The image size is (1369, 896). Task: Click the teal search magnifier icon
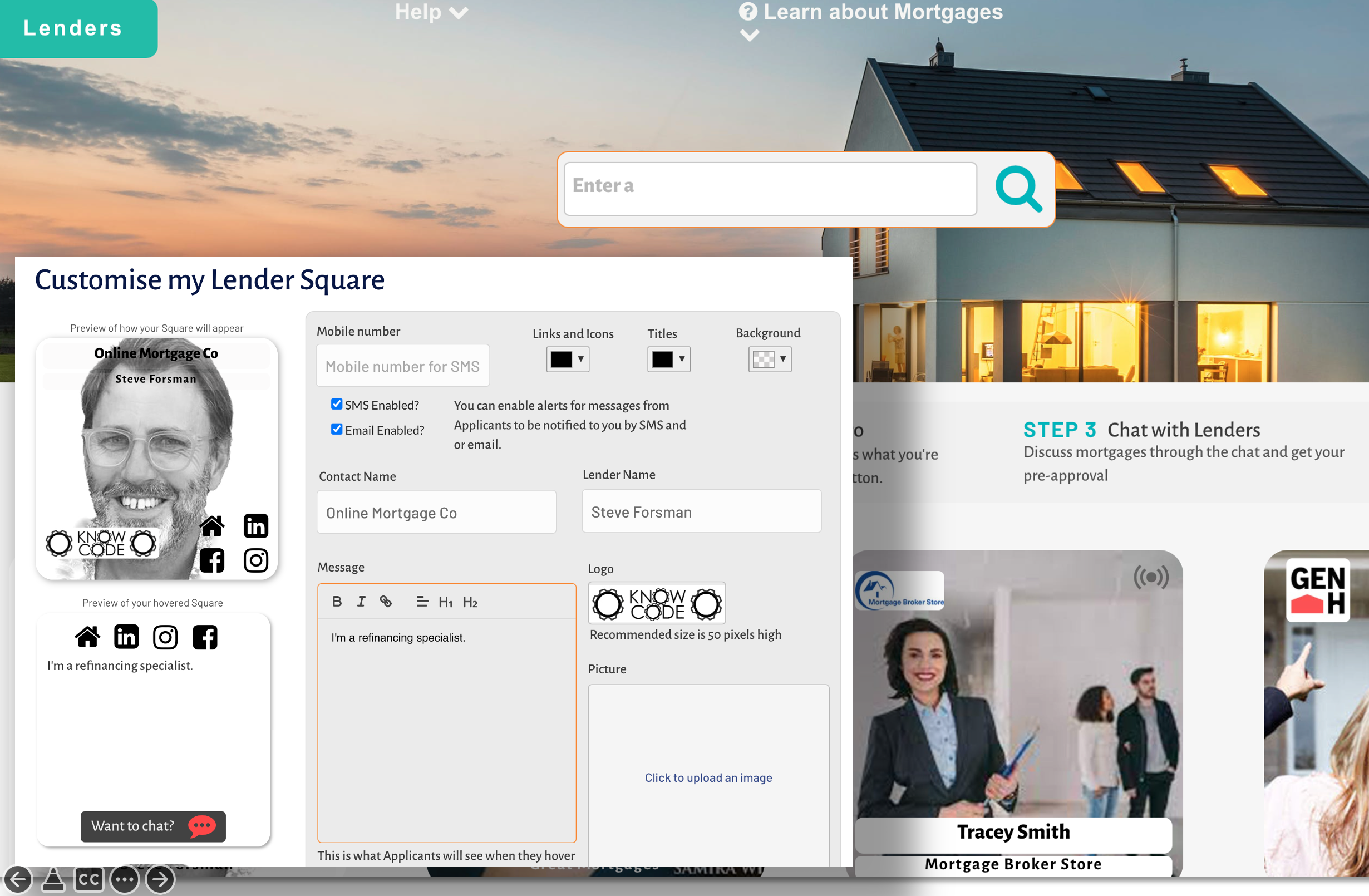point(1017,189)
